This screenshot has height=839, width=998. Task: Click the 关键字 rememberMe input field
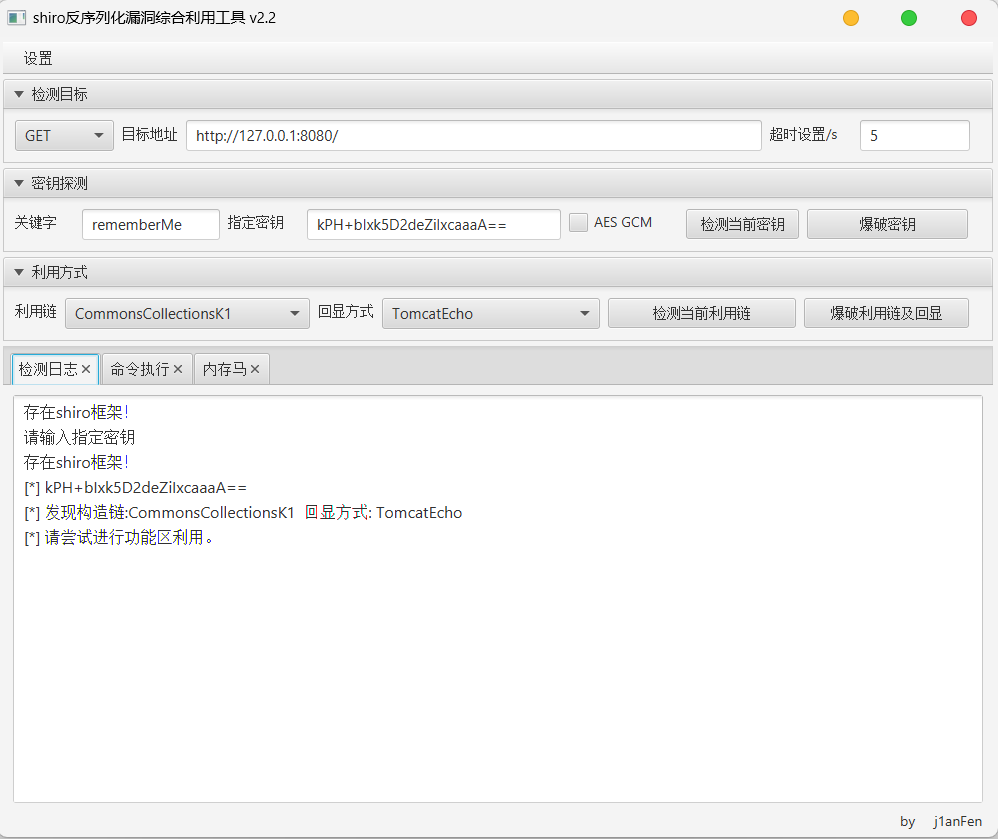[151, 225]
